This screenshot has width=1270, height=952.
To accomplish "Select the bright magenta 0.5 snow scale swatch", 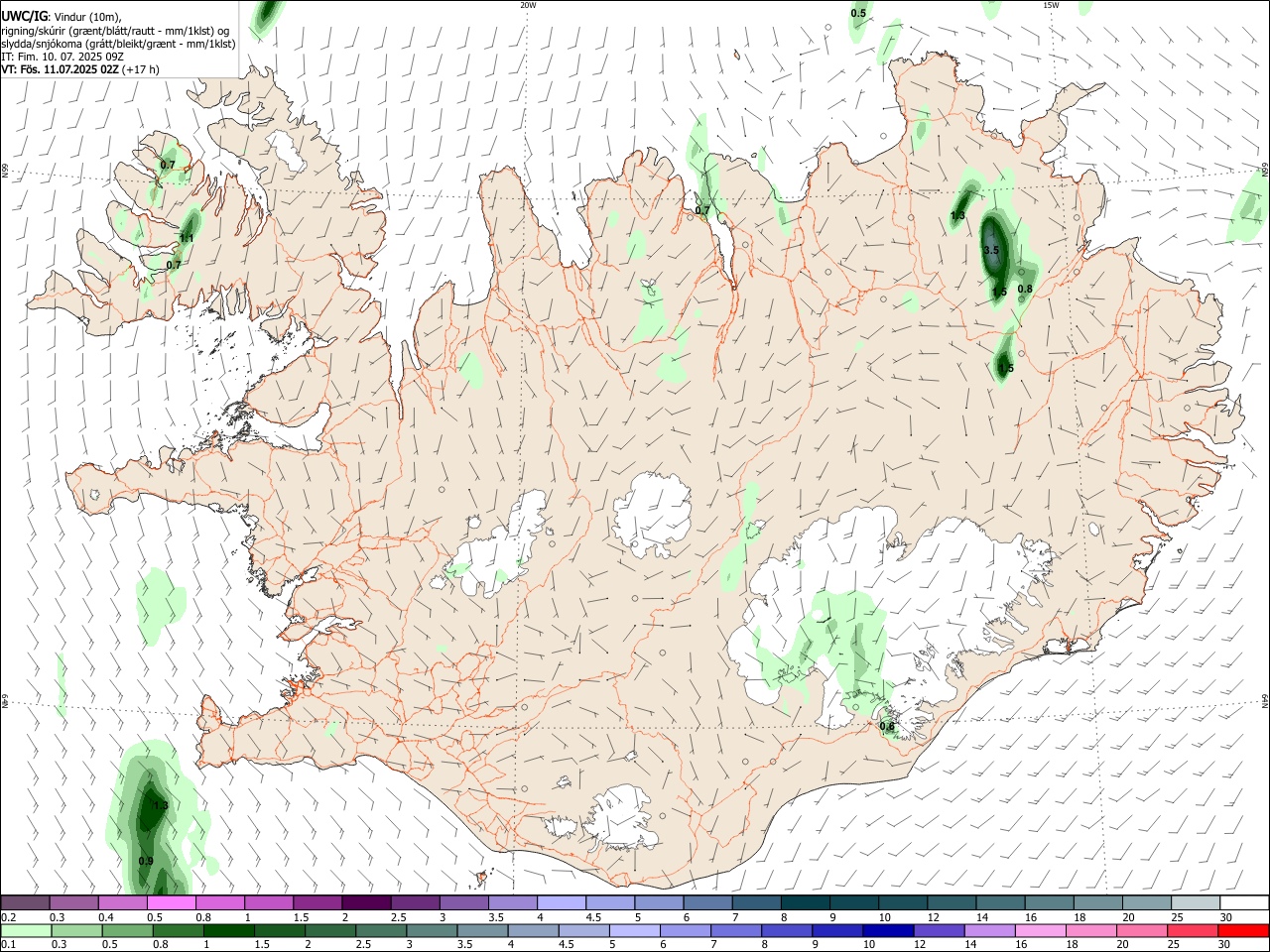I will click(x=172, y=902).
